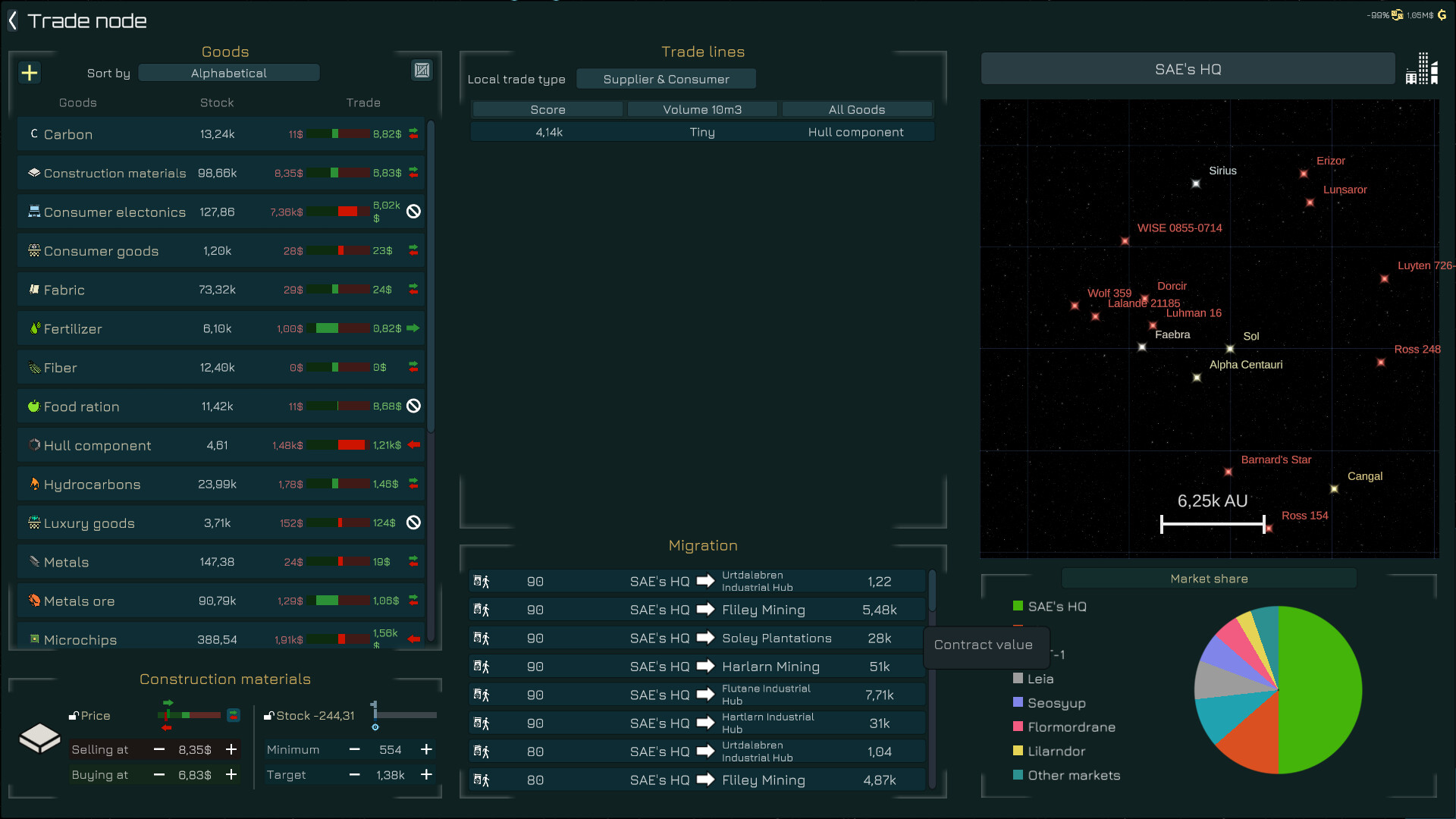Open the SAE's HQ station selector
Screen dimensions: 1456x819
(1188, 69)
